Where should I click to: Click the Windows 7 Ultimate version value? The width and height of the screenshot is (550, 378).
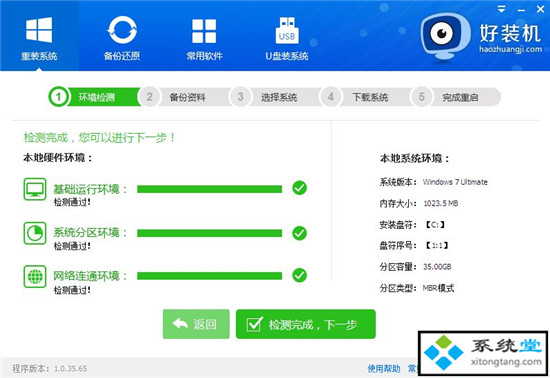point(455,182)
